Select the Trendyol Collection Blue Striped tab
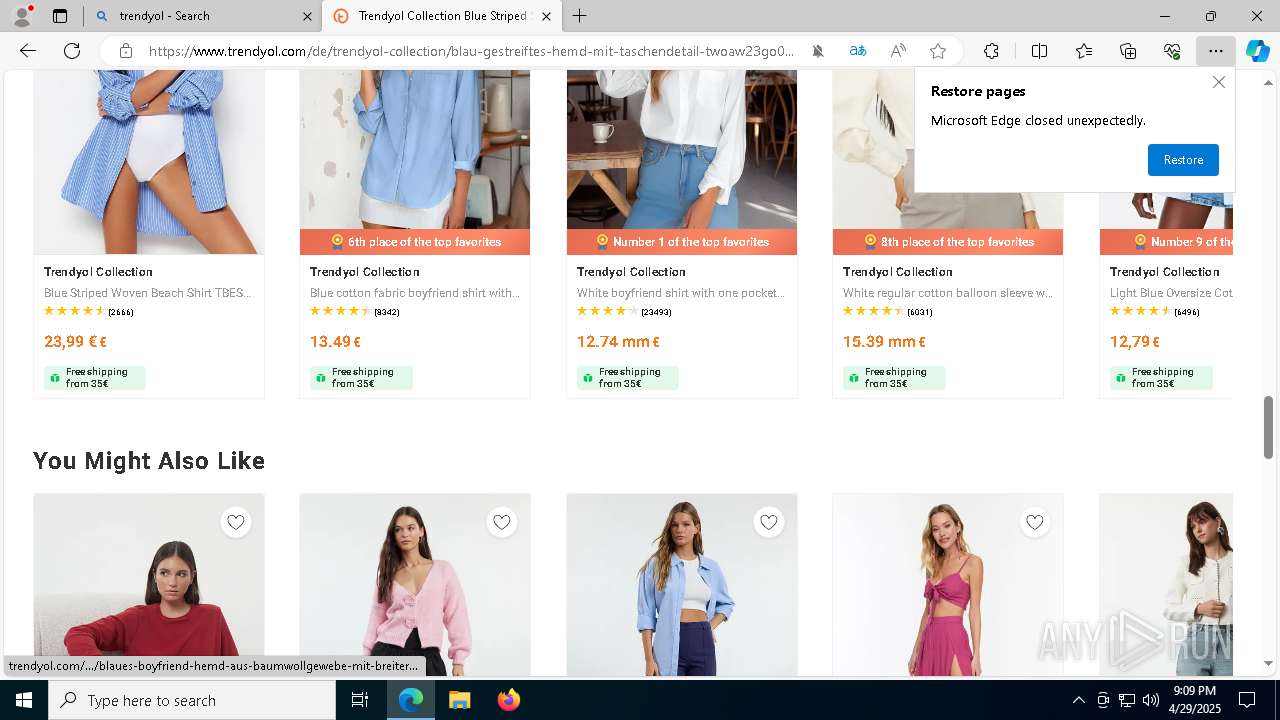 [x=443, y=16]
